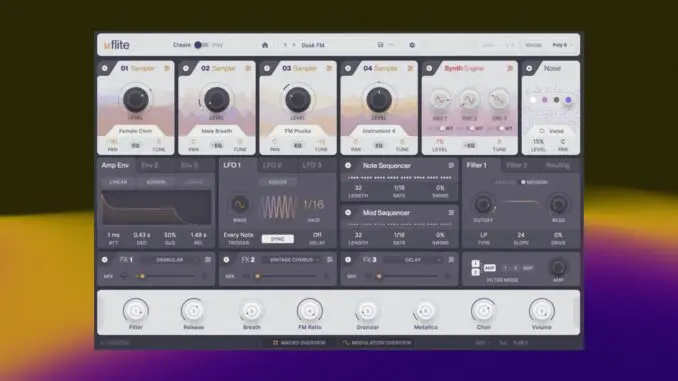Open the FX 2 menu icon
Screen dimensions: 678x381
pyautogui.click(x=329, y=260)
